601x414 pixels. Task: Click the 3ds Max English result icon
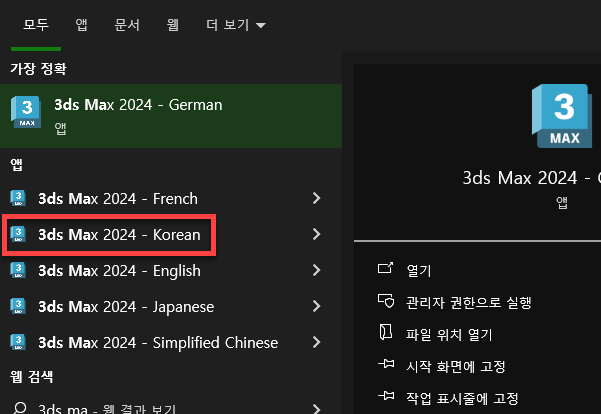pos(18,270)
